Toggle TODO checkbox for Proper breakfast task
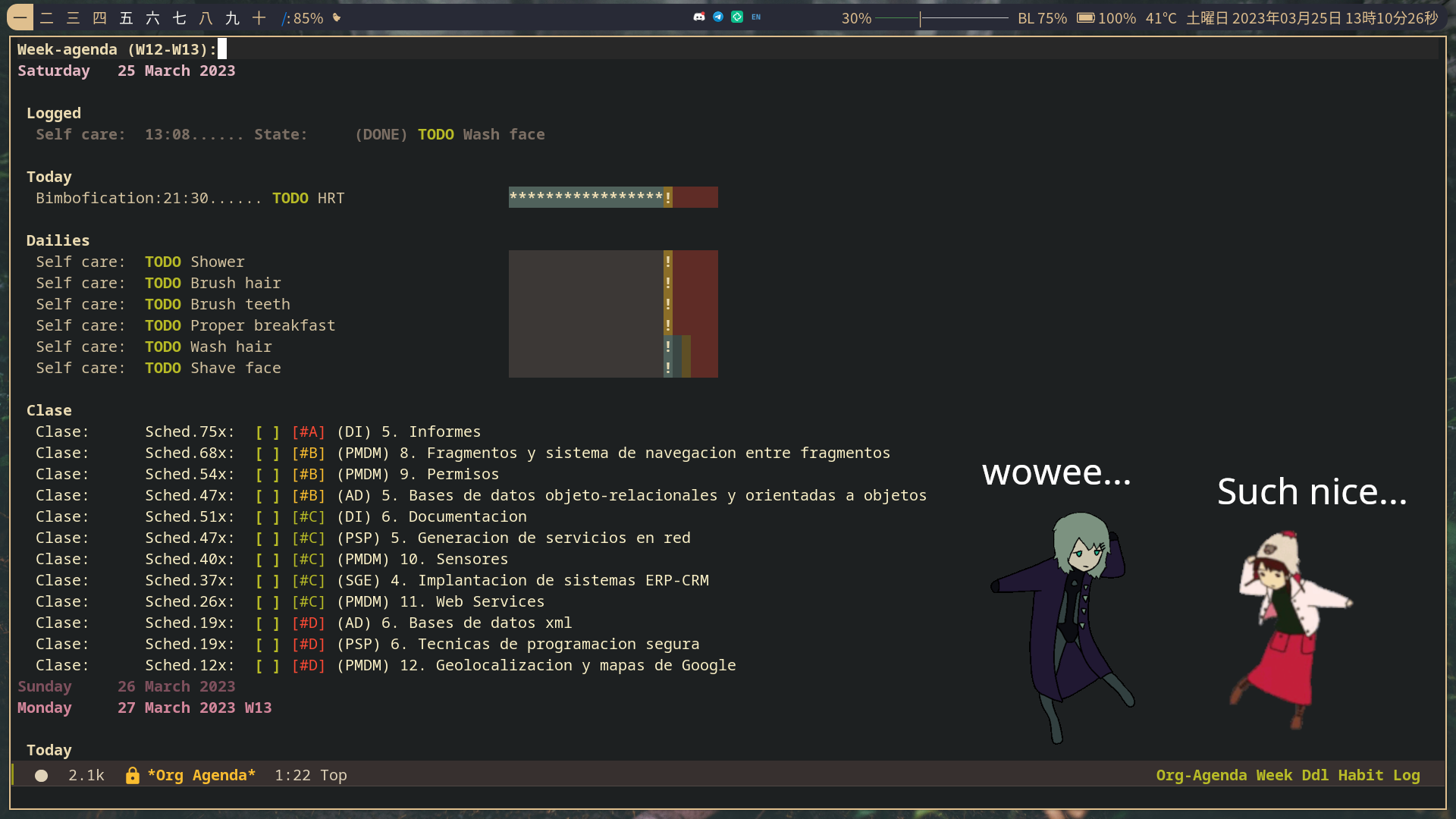 pyautogui.click(x=162, y=325)
